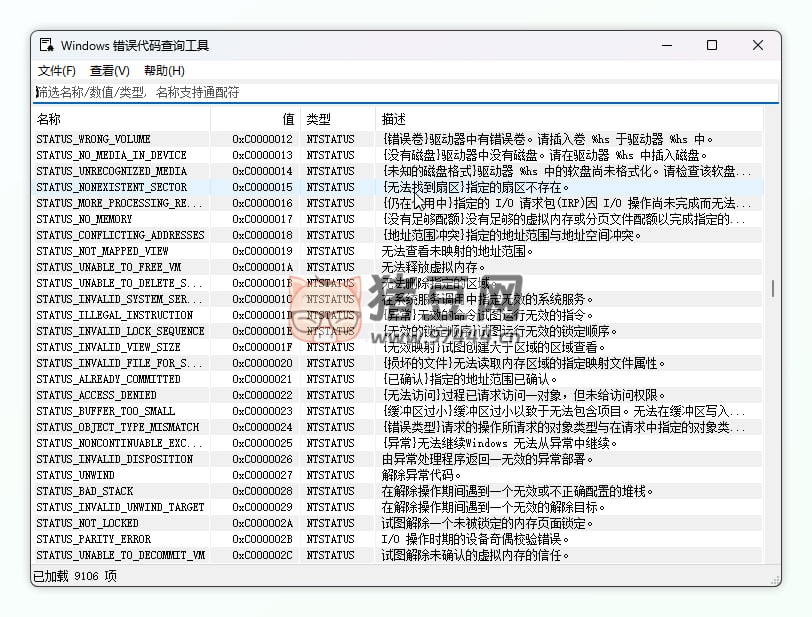Minimize the error code lookup window

pos(666,45)
